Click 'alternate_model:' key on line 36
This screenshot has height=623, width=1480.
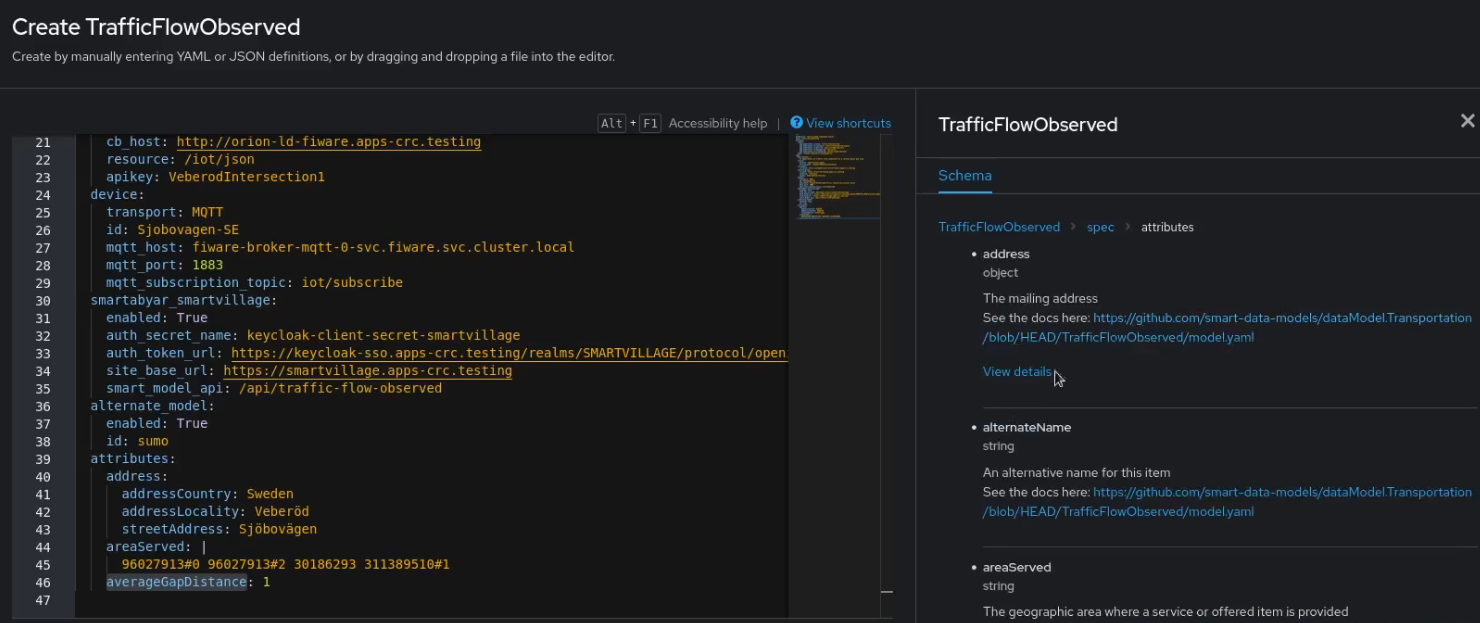[x=152, y=406]
